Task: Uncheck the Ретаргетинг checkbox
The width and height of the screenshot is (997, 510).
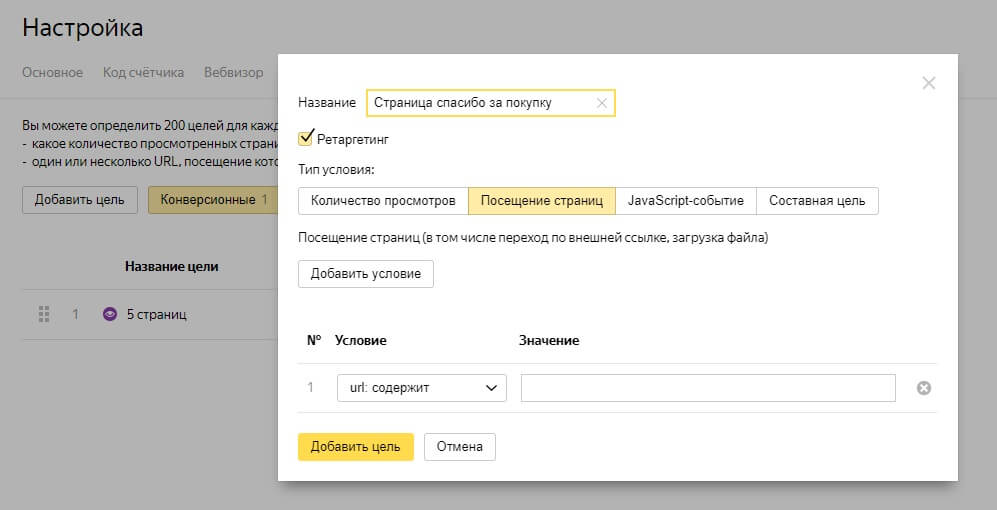Action: 305,139
